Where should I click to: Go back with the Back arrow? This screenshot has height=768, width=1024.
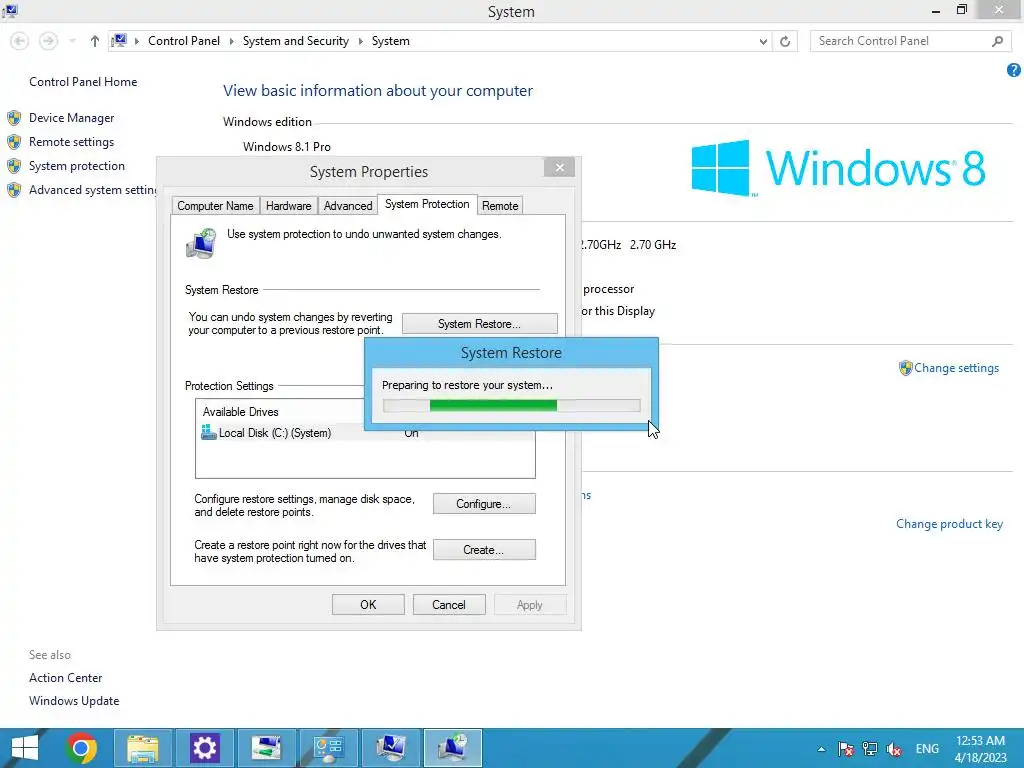click(20, 41)
